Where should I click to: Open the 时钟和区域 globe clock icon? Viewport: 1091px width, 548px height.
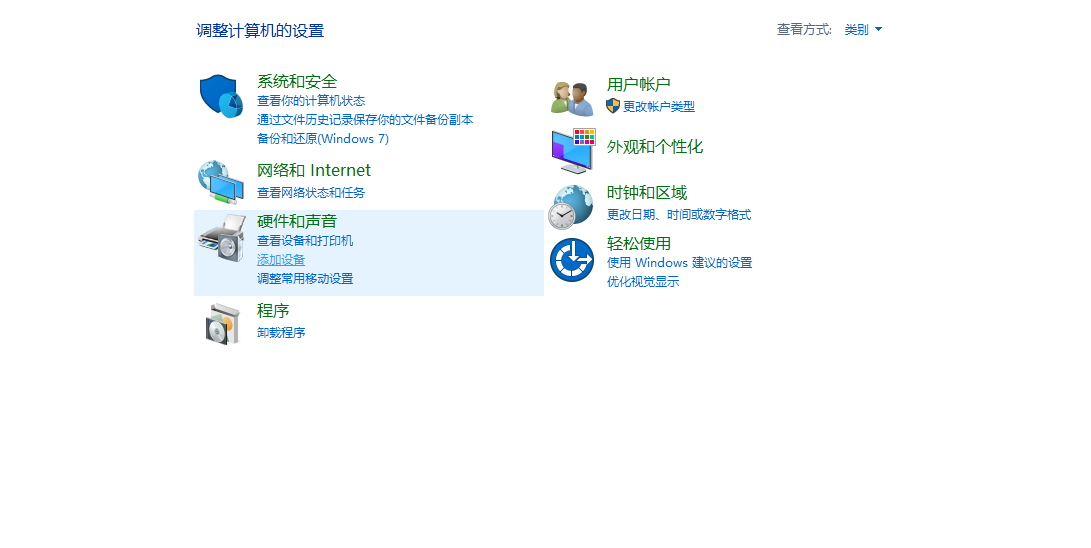coord(571,207)
